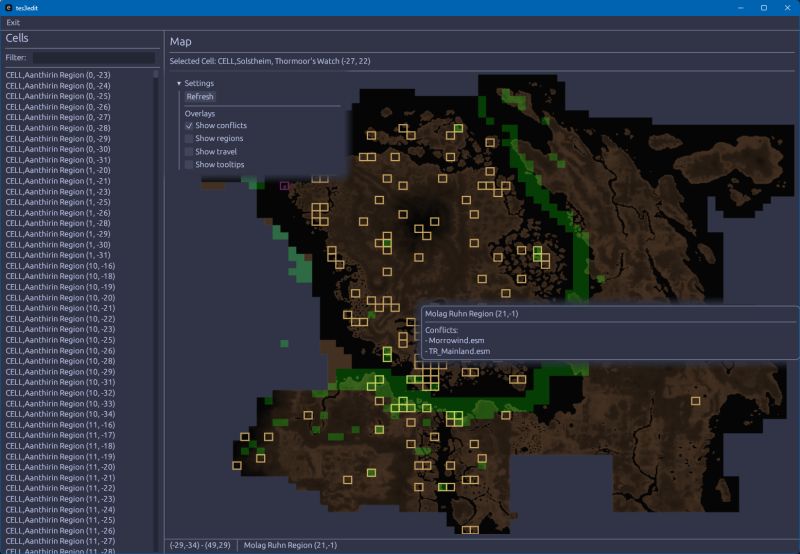Select CELL,Aanthirin Region (11, -27)
This screenshot has width=800, height=554.
tap(60, 542)
